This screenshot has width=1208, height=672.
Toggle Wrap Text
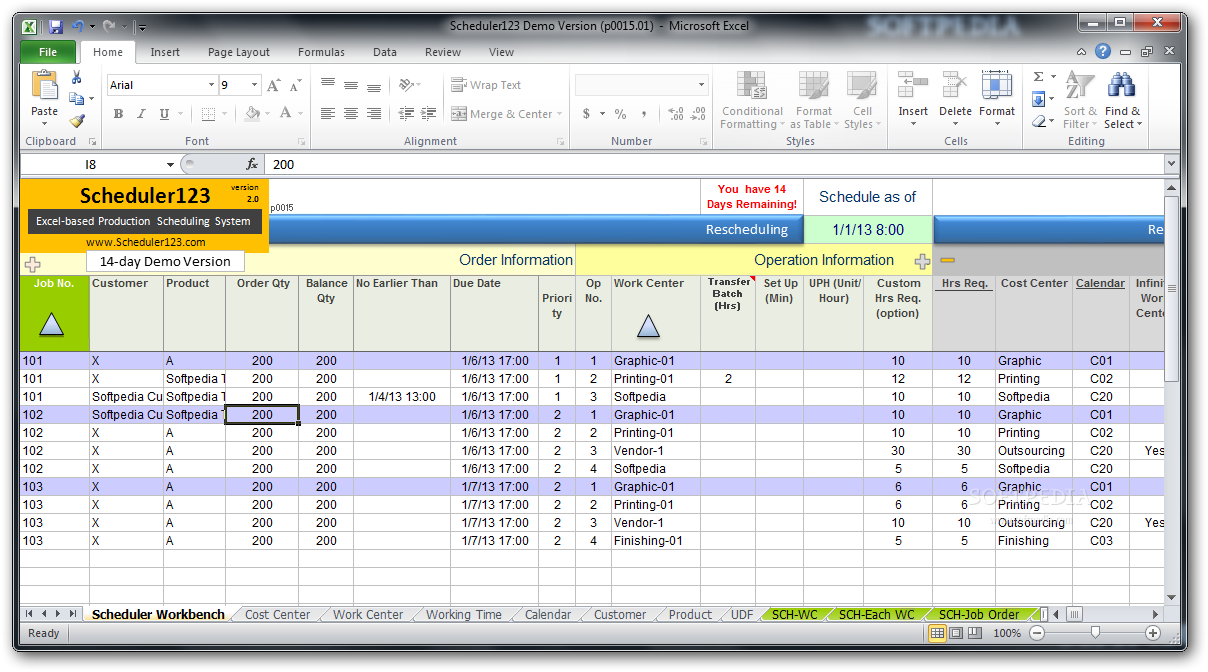[486, 85]
